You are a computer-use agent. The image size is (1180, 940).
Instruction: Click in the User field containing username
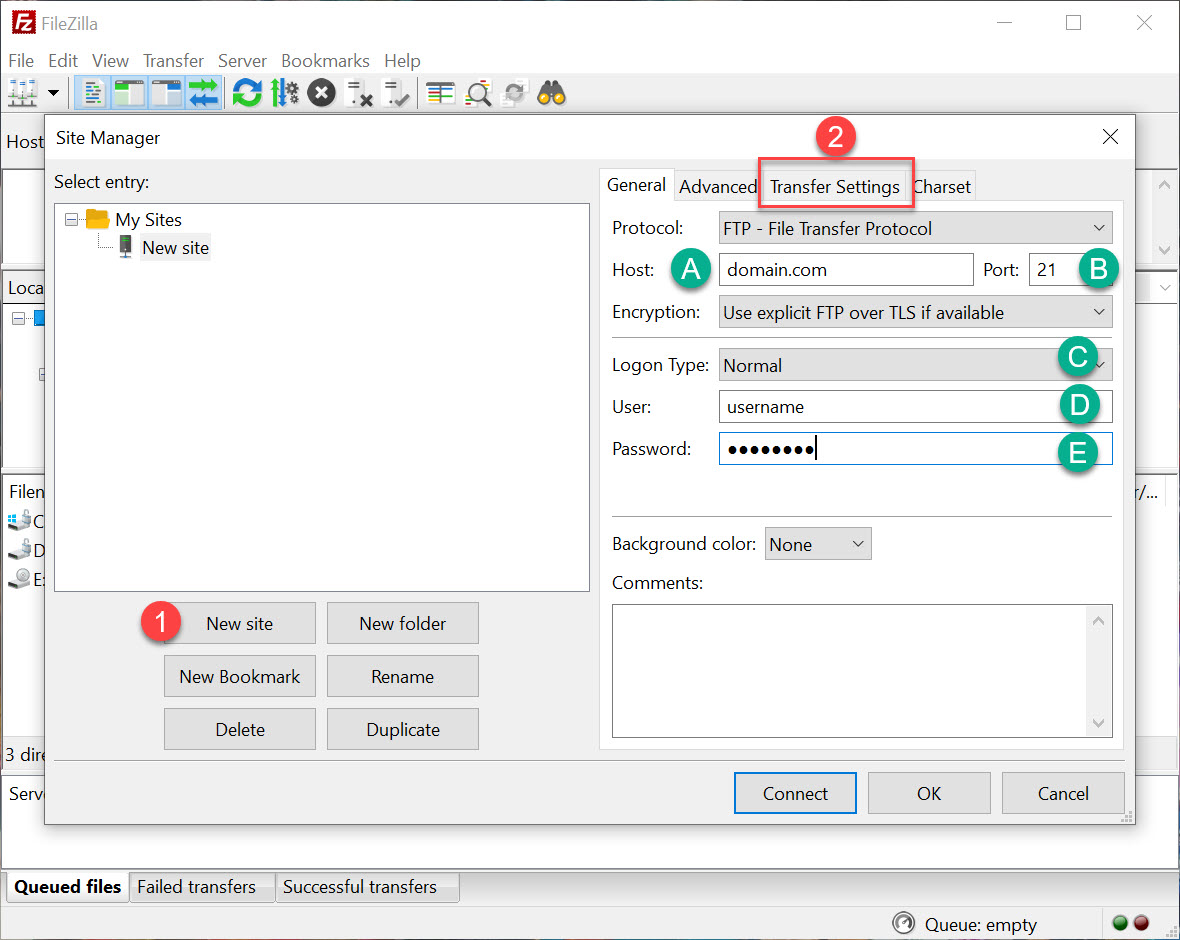[x=915, y=407]
